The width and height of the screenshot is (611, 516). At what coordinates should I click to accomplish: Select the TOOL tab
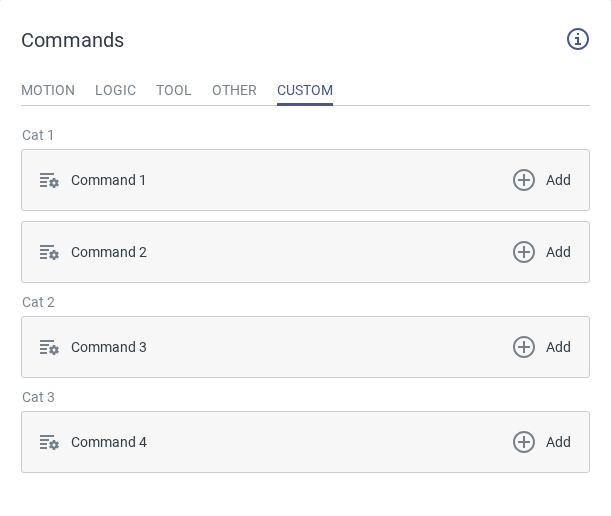174,90
